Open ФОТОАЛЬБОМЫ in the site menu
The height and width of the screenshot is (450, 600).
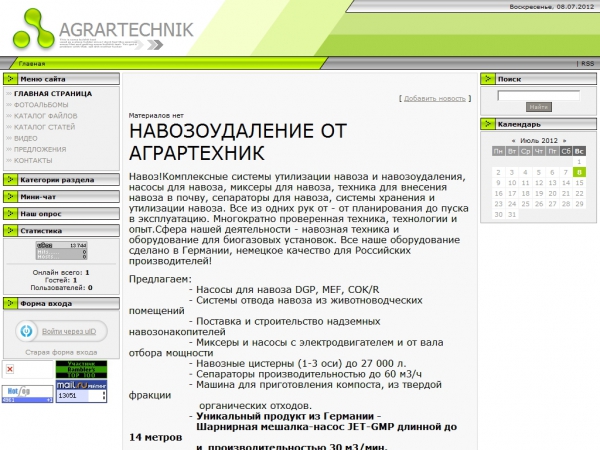tap(41, 105)
